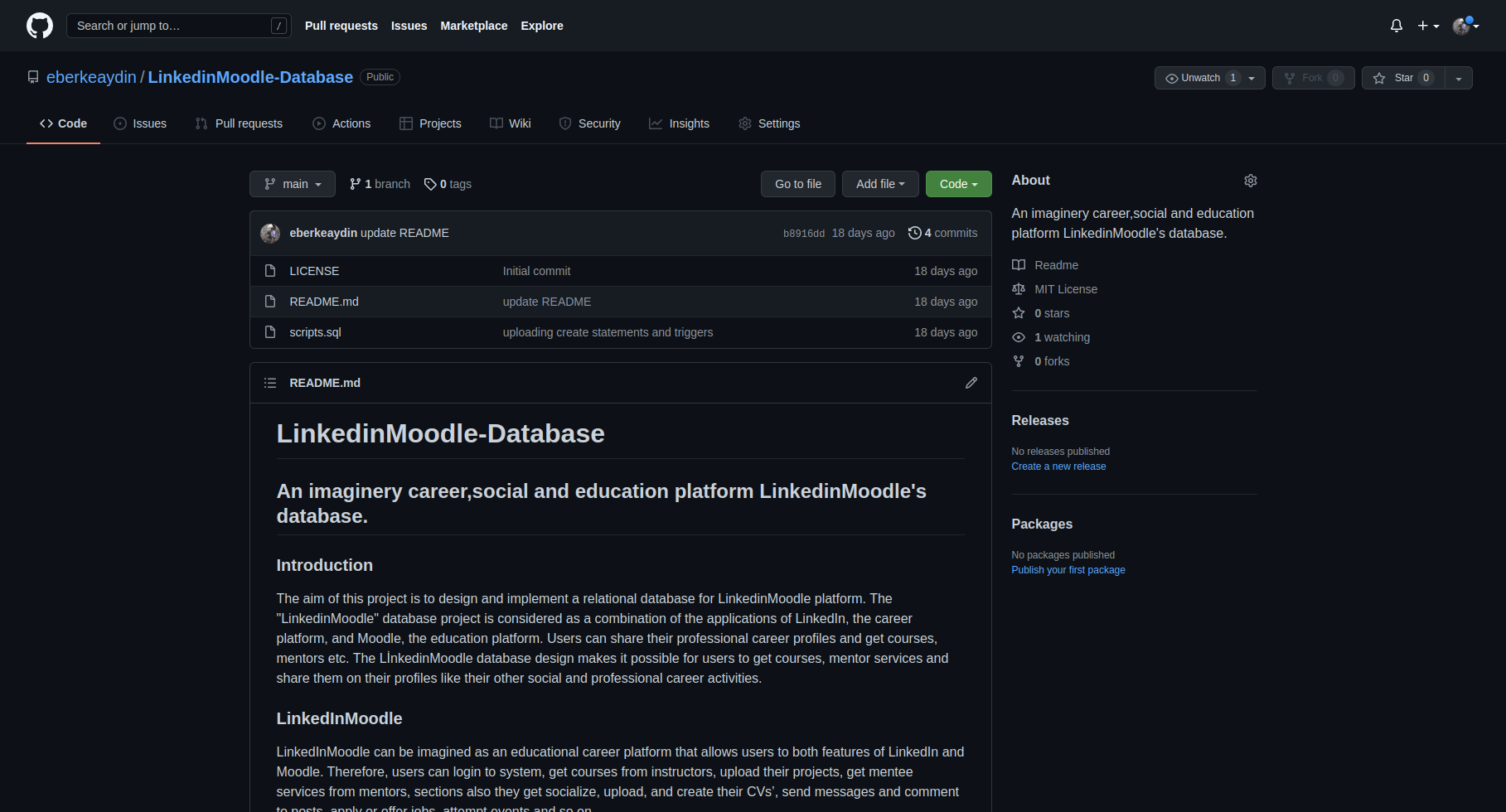
Task: Open the Releases heading link
Action: coord(1040,420)
